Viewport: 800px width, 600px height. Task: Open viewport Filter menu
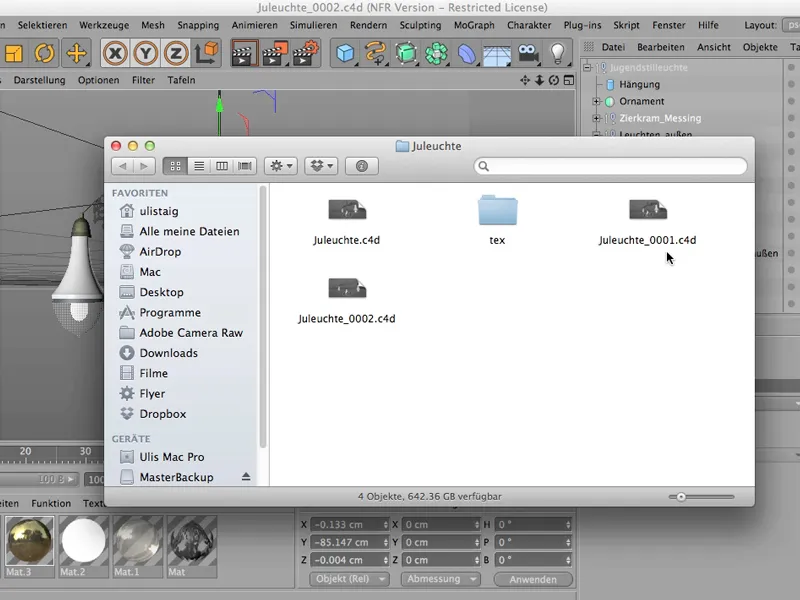click(143, 80)
